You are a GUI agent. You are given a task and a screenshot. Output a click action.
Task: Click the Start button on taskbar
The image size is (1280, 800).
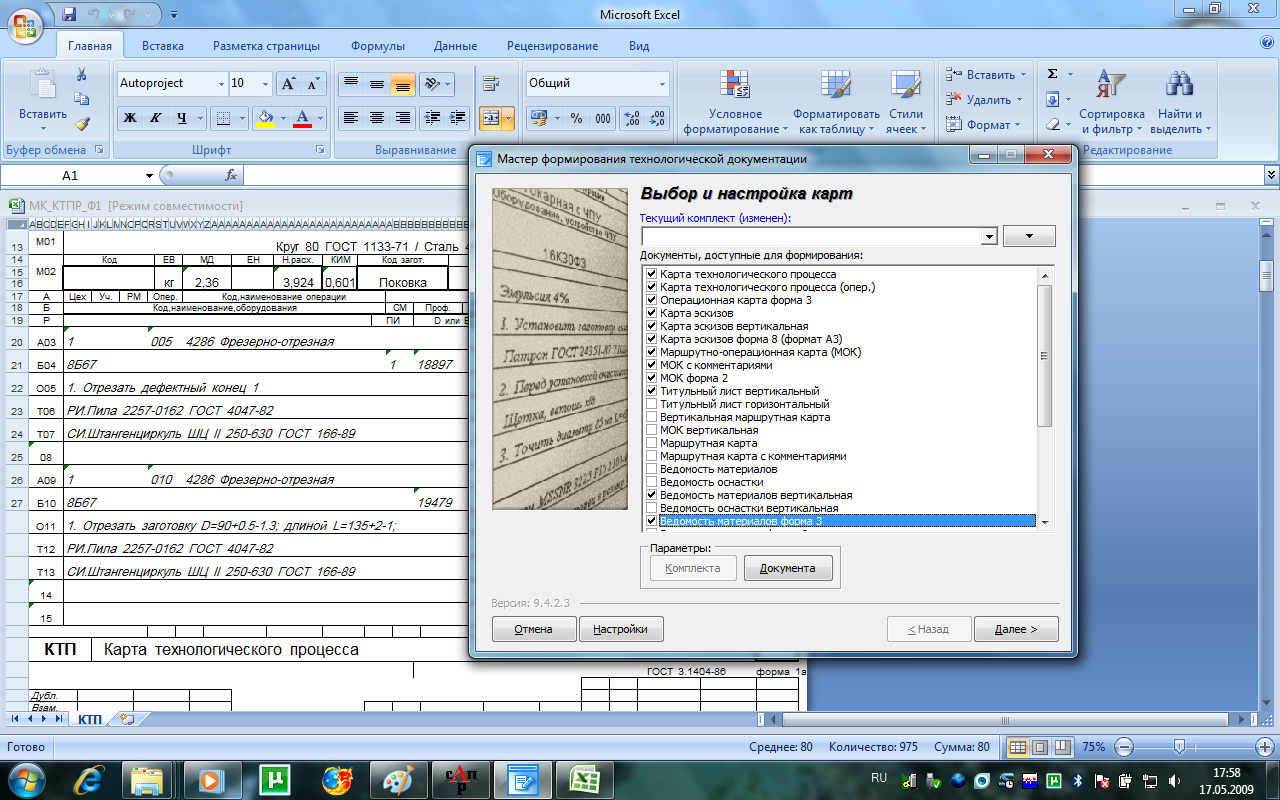click(26, 779)
